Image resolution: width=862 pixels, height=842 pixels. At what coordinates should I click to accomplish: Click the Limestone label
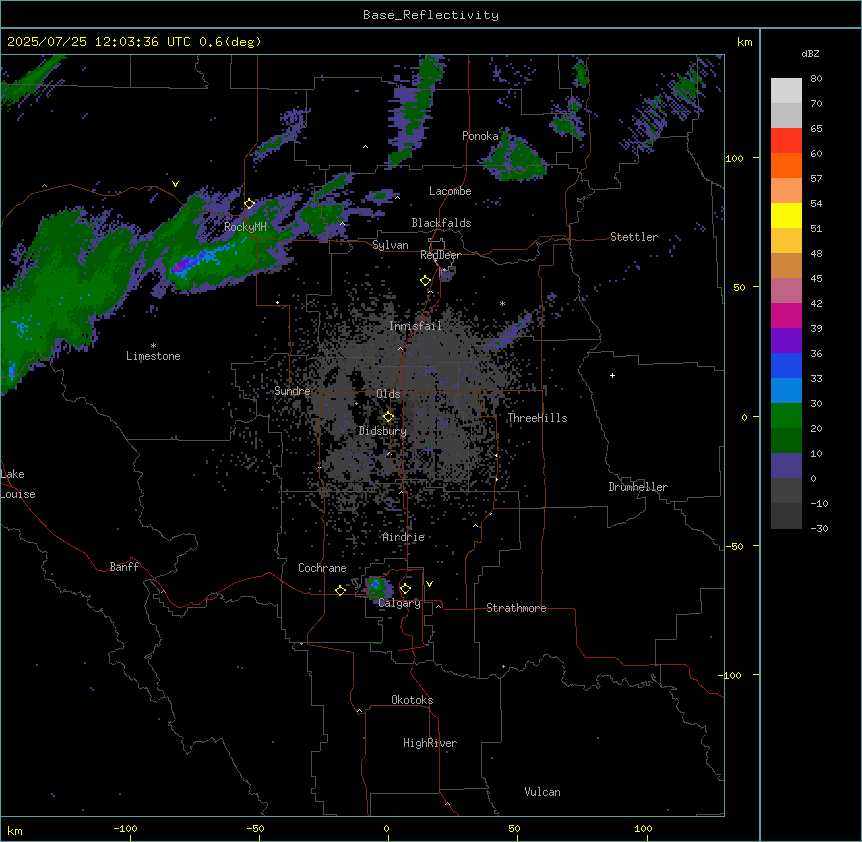click(x=153, y=356)
